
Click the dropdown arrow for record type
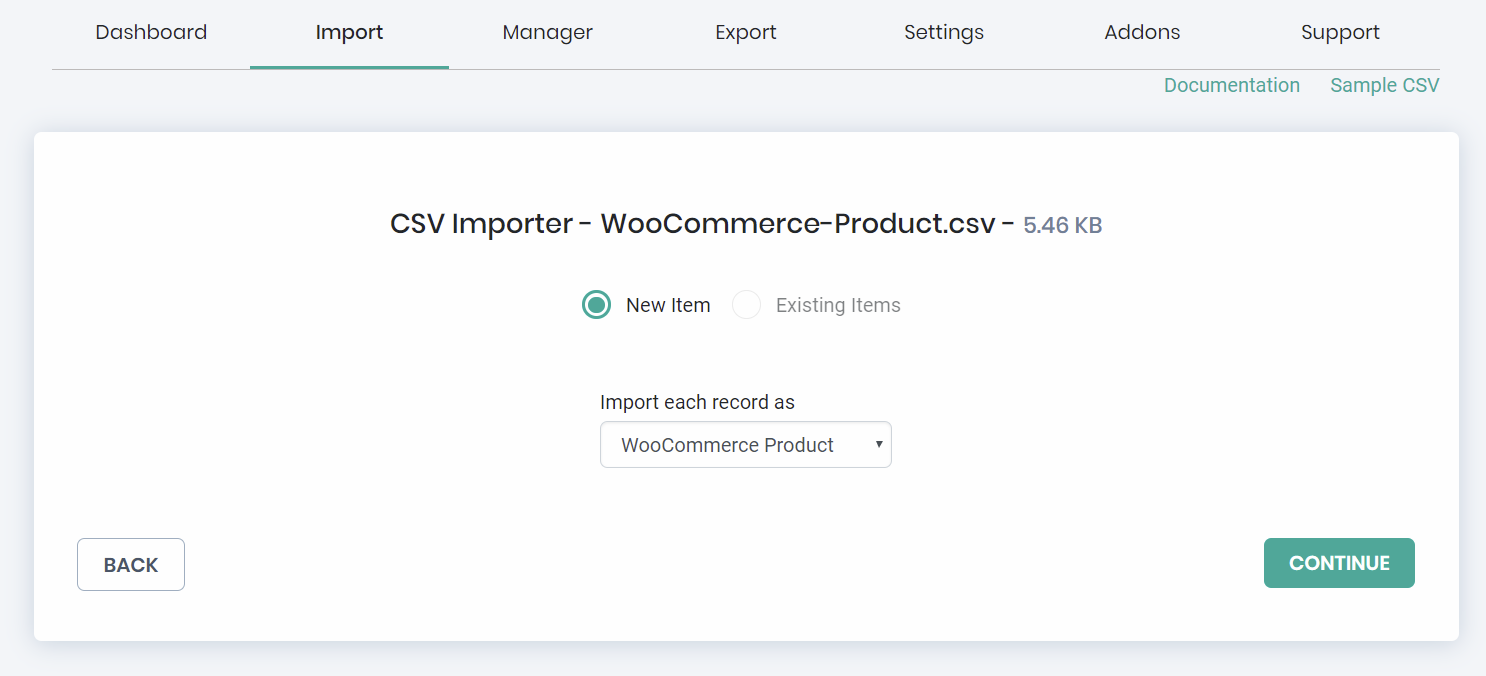tap(878, 445)
